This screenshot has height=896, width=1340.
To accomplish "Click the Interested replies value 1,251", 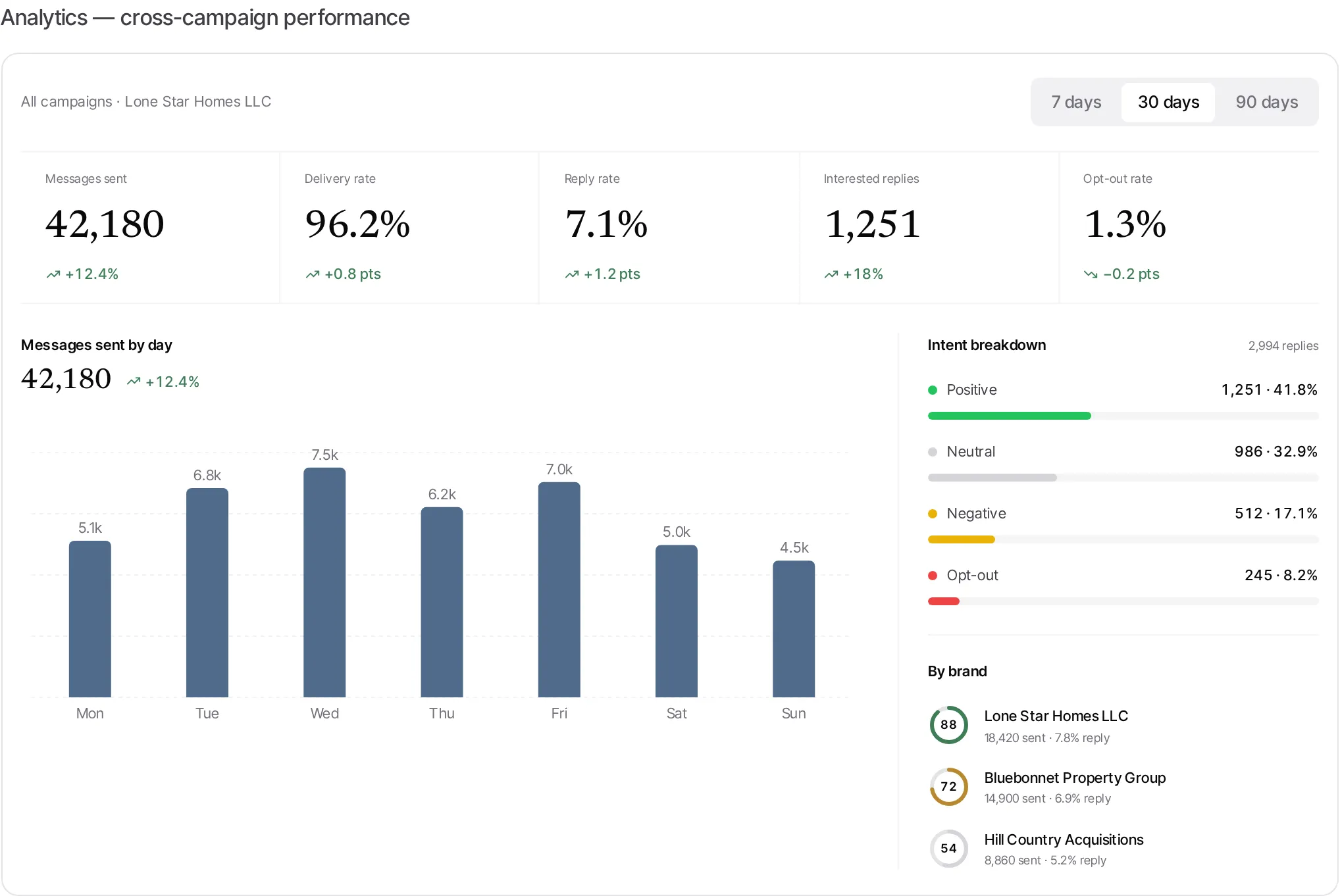I will point(872,224).
